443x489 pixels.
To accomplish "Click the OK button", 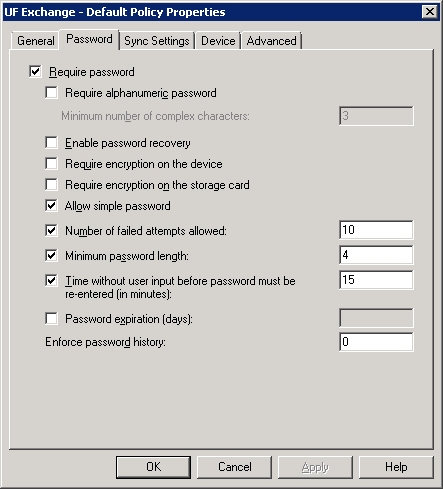I will pos(153,467).
